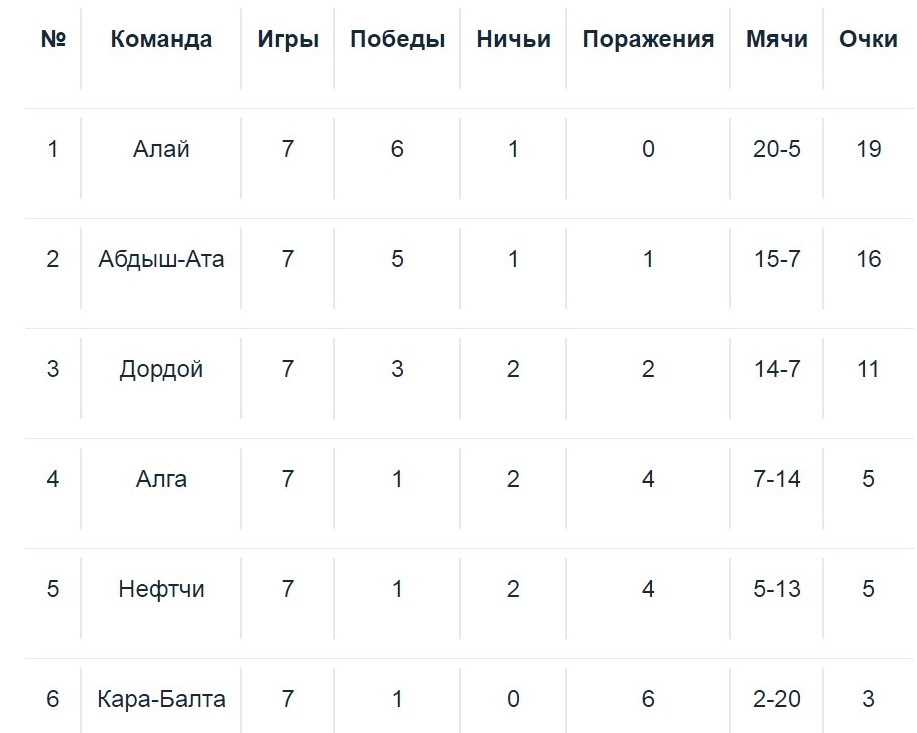Click the Победы column header
Image resolution: width=917 pixels, height=733 pixels.
(x=397, y=39)
